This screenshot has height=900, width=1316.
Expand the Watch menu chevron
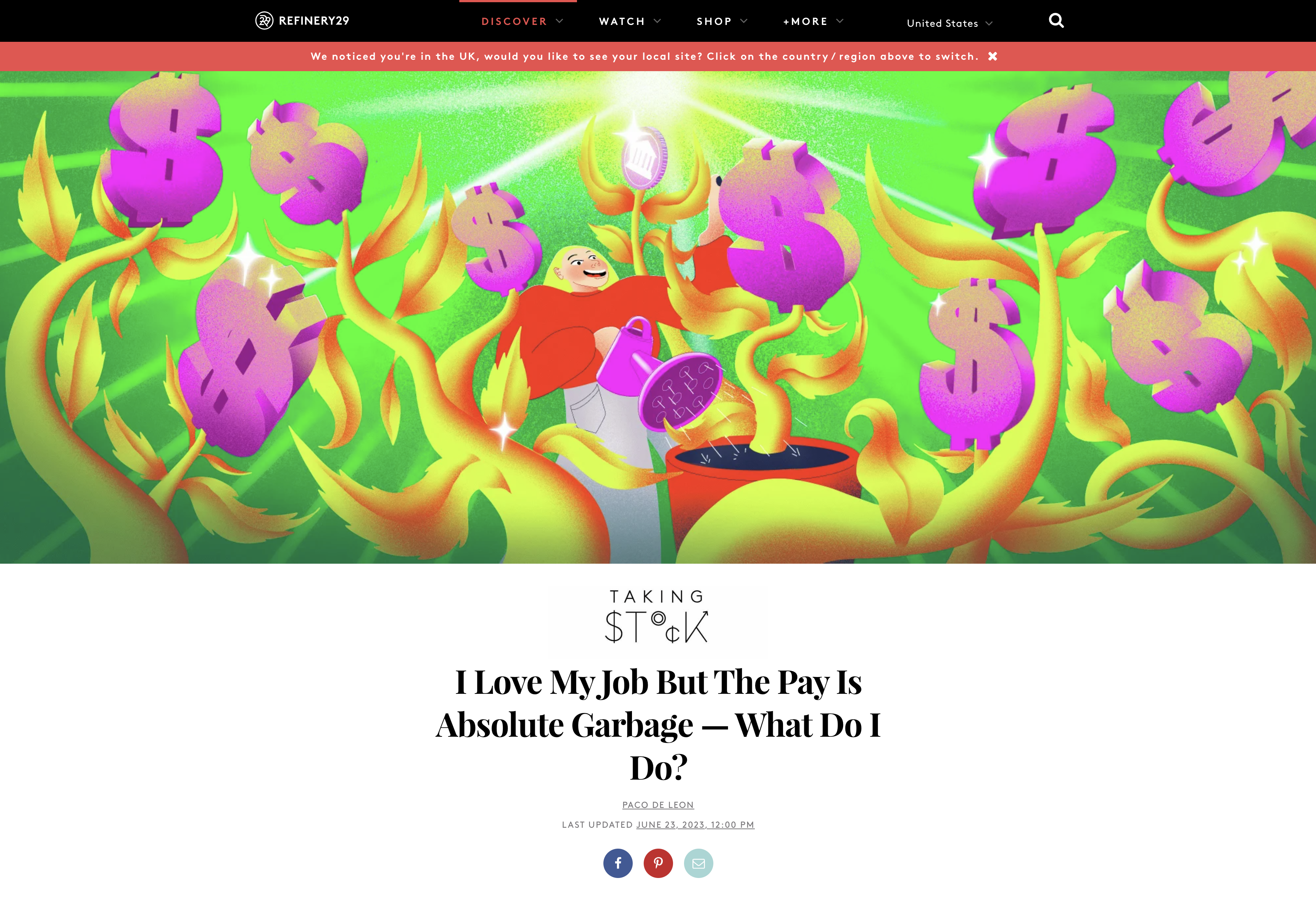[657, 21]
